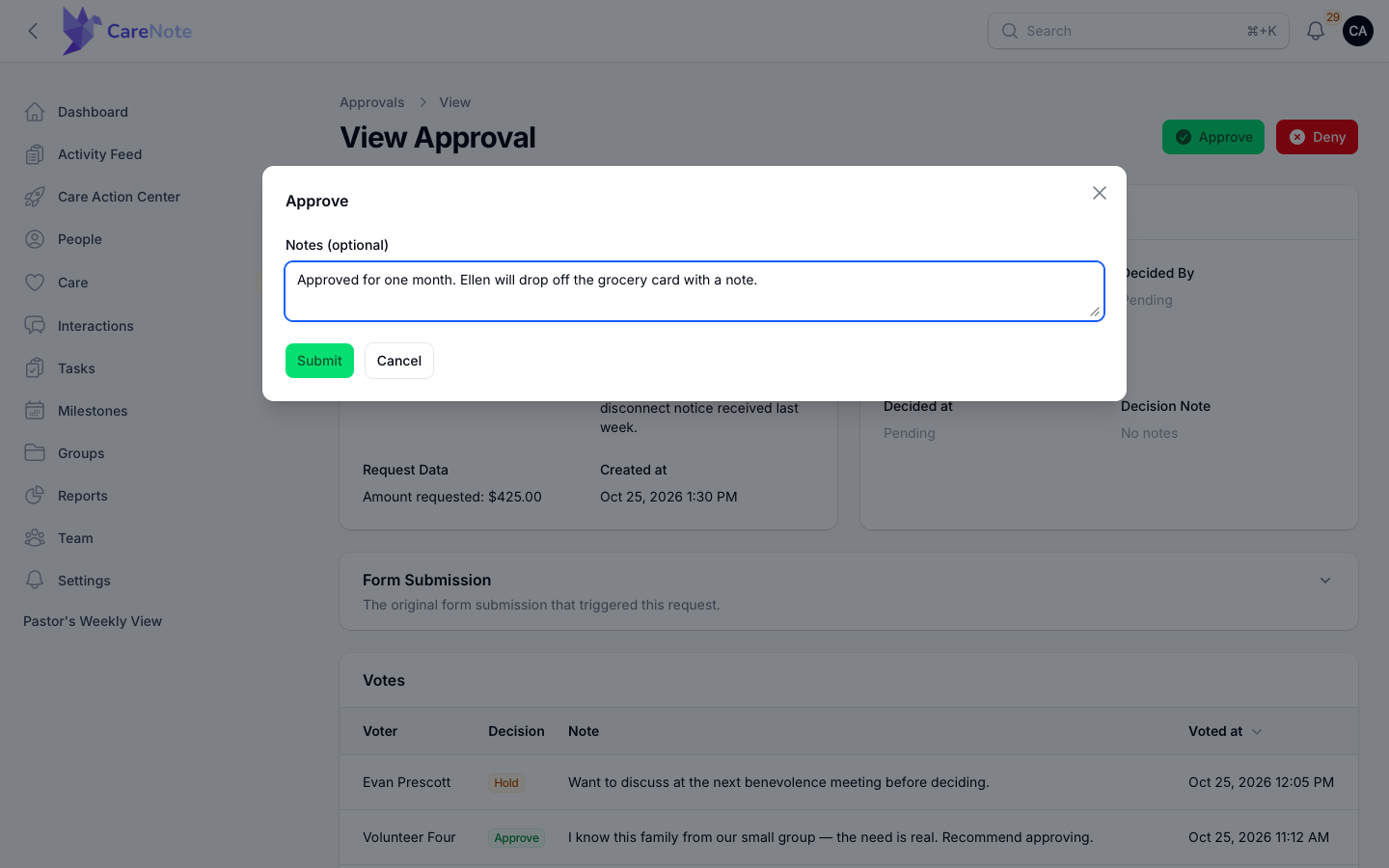The width and height of the screenshot is (1389, 868).
Task: Open Pastor's Weekly View
Action: (x=93, y=621)
